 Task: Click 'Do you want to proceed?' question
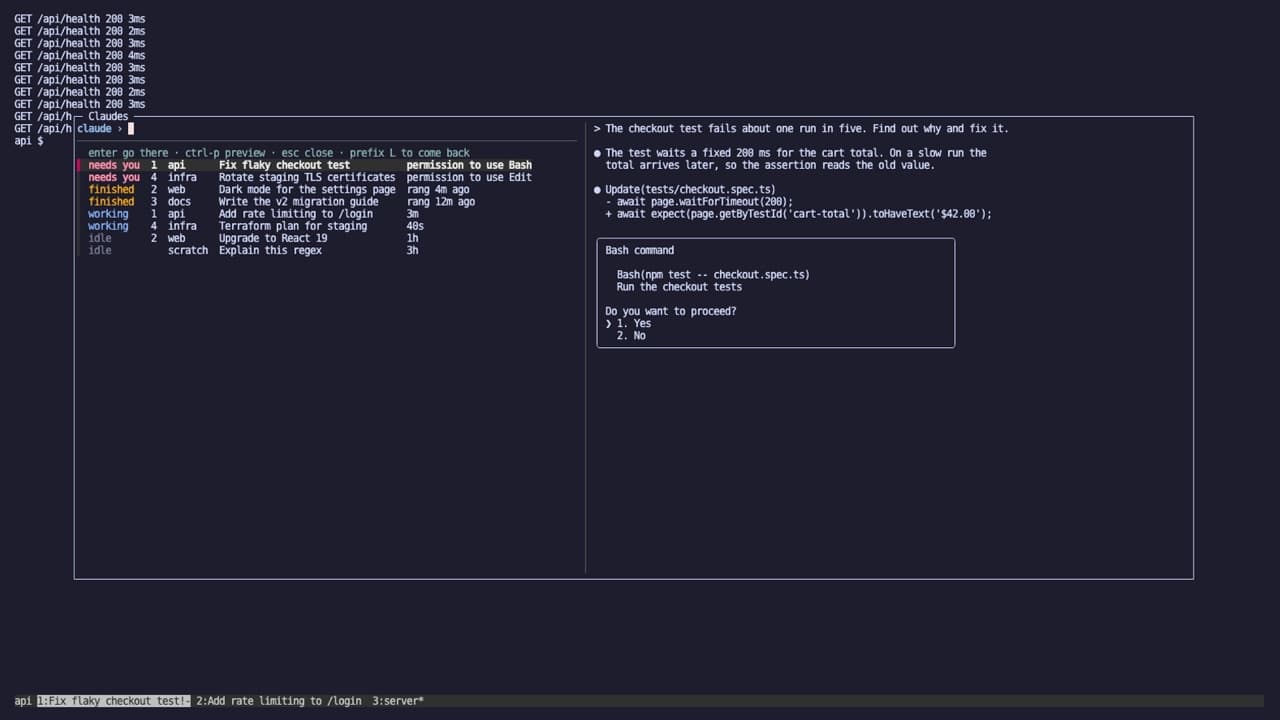pos(670,311)
